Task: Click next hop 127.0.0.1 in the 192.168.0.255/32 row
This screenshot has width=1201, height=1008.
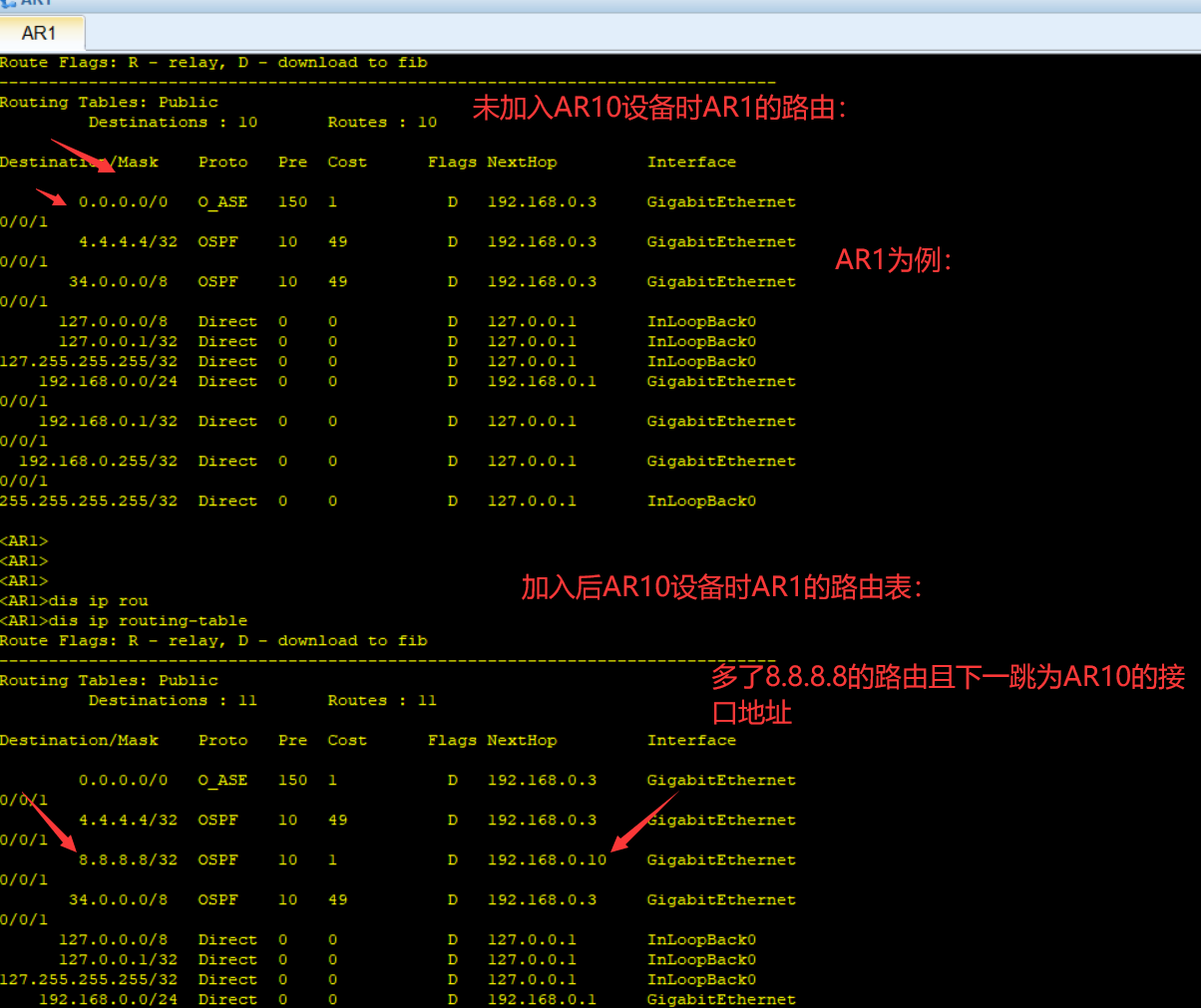Action: [532, 461]
